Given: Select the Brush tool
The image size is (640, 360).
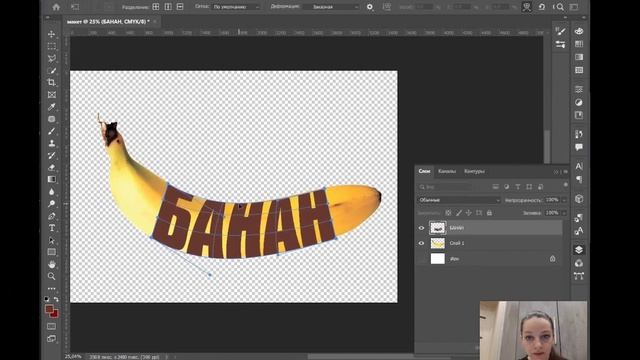Looking at the screenshot, I should 51,131.
